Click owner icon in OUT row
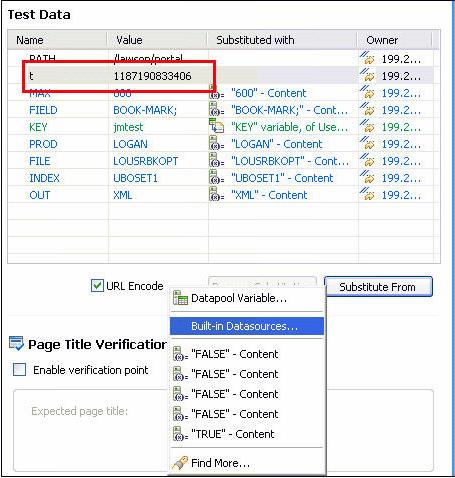Screen dimensions: 455x478 click(x=367, y=194)
